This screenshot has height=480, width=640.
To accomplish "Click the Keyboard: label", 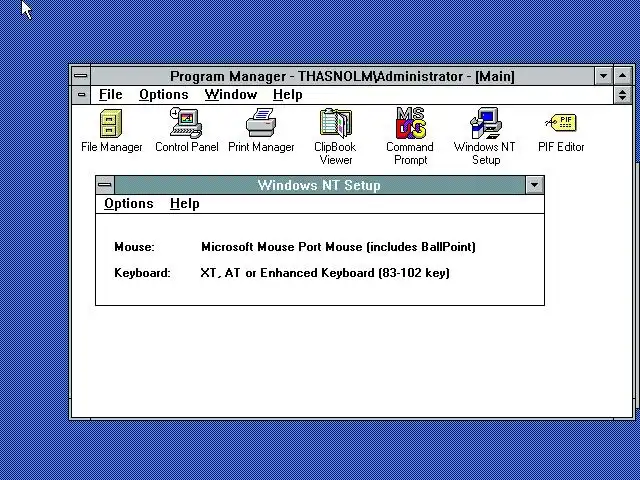I will pos(142,273).
